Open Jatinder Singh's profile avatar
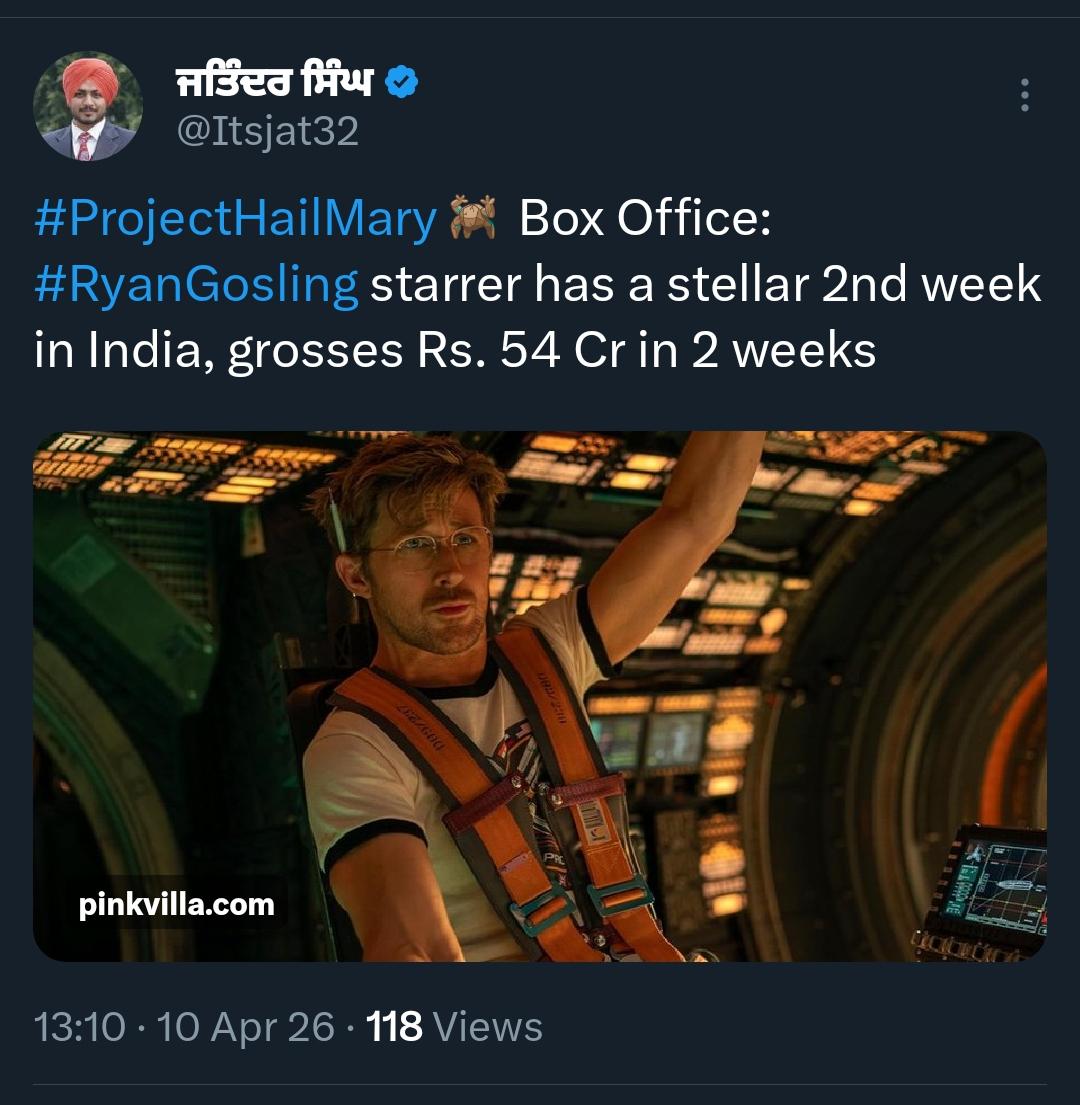Image resolution: width=1080 pixels, height=1105 pixels. 88,106
